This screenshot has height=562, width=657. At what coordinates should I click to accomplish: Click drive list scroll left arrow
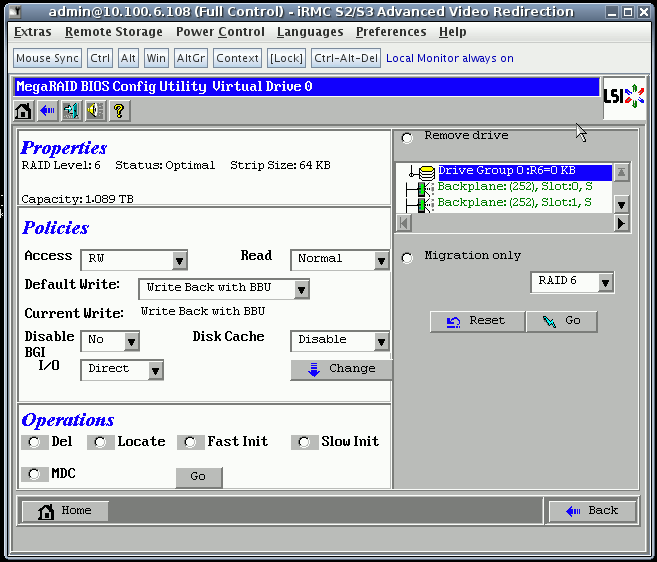404,223
